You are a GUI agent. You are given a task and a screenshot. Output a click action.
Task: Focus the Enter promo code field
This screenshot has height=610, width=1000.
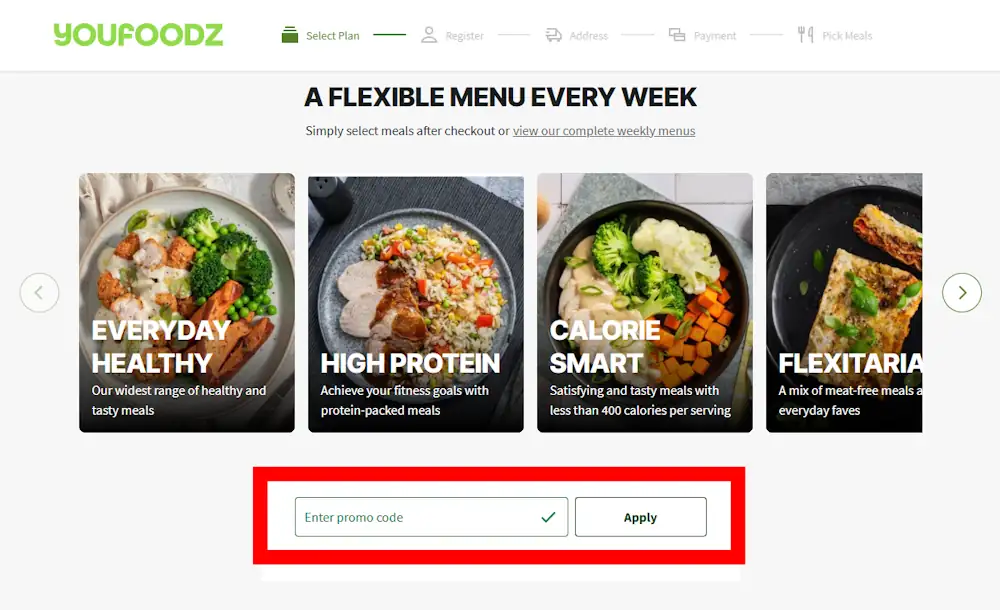tap(431, 517)
